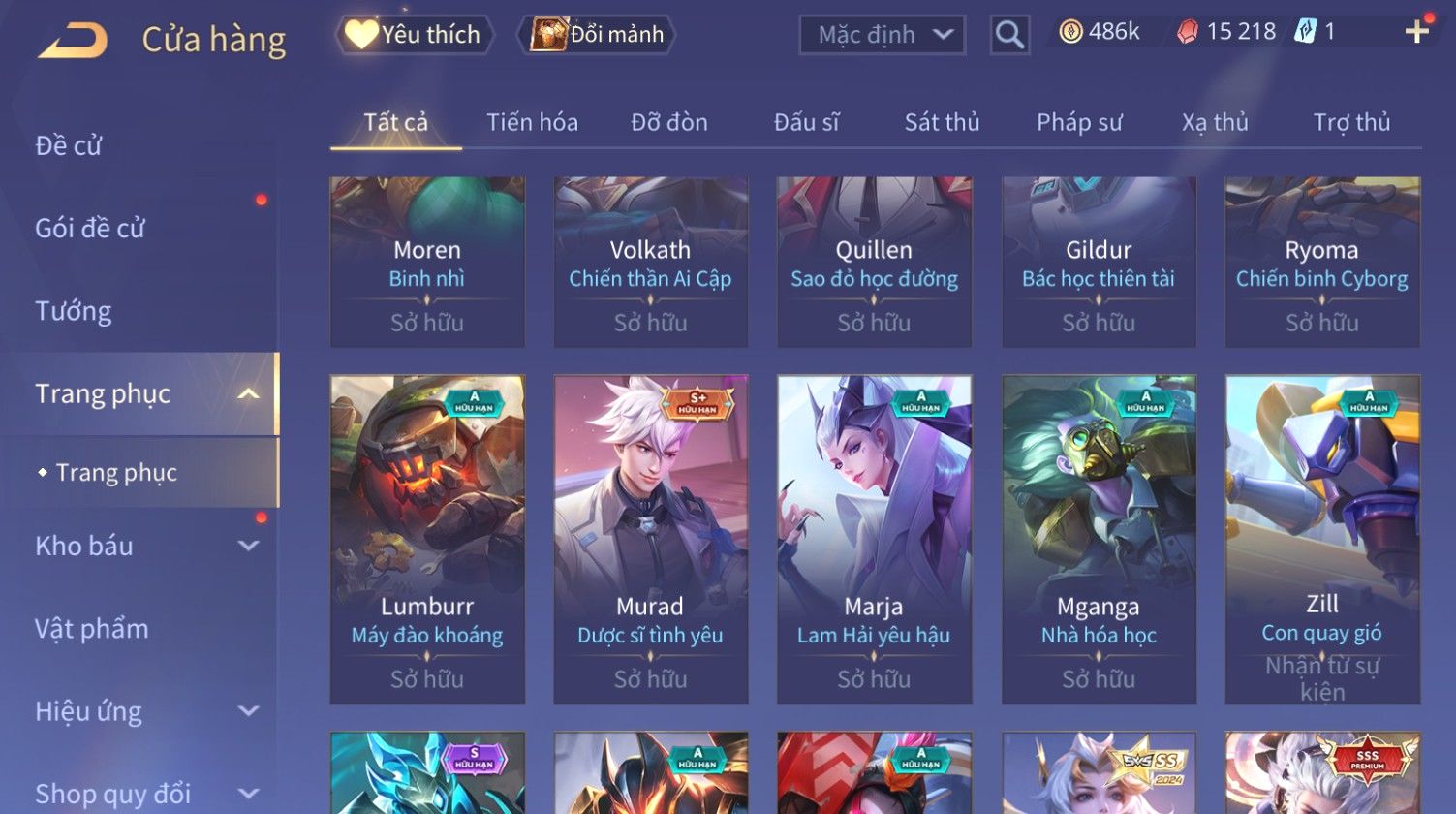
Task: Open the search magnifier icon
Action: click(1009, 35)
